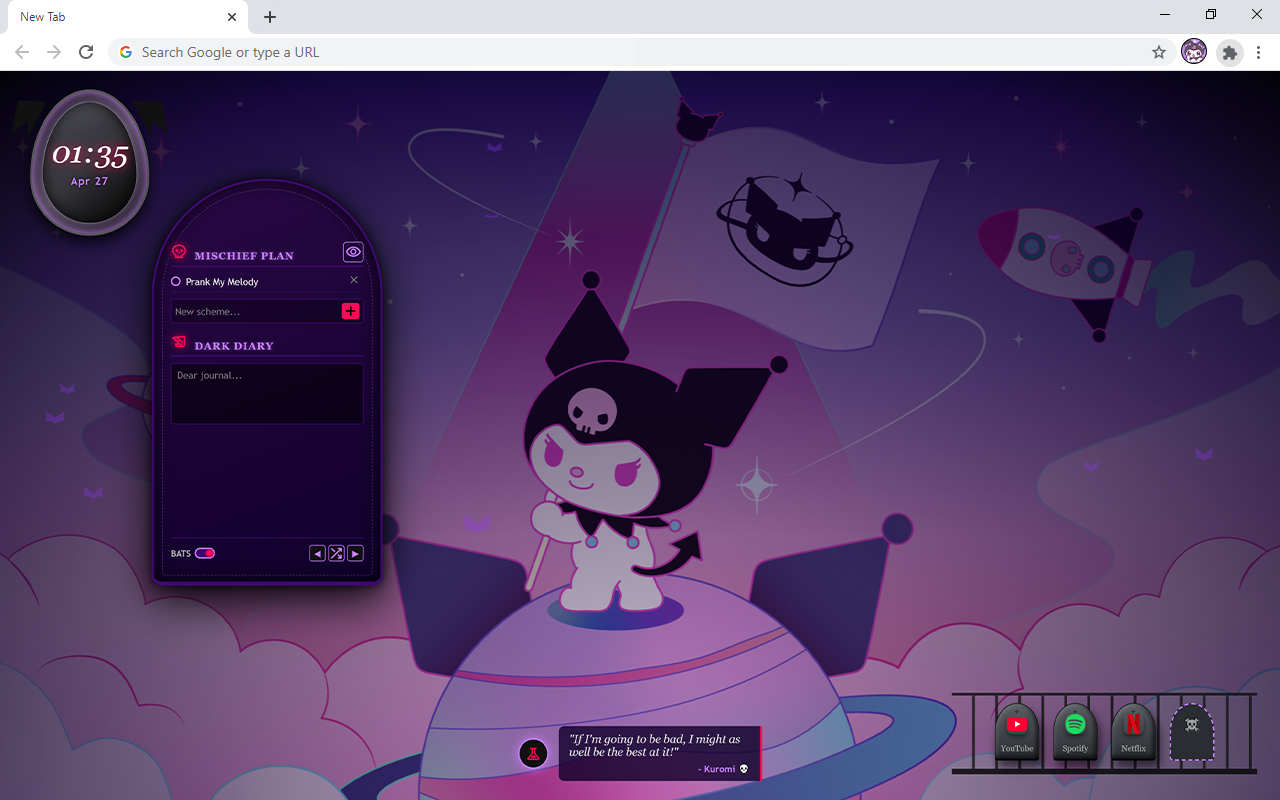Delete the Prank My Melody task
Image resolution: width=1280 pixels, height=800 pixels.
(x=354, y=281)
